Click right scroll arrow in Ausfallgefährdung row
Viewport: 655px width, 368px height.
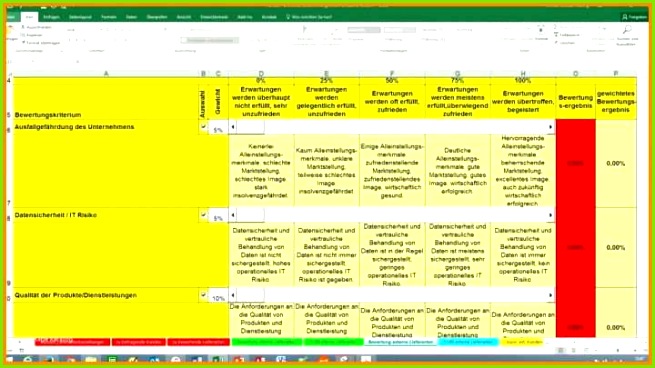tap(551, 127)
